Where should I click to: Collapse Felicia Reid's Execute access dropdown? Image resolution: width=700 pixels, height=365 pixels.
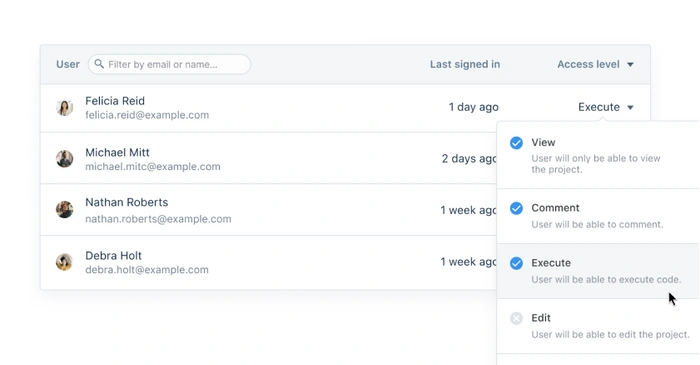pos(606,107)
